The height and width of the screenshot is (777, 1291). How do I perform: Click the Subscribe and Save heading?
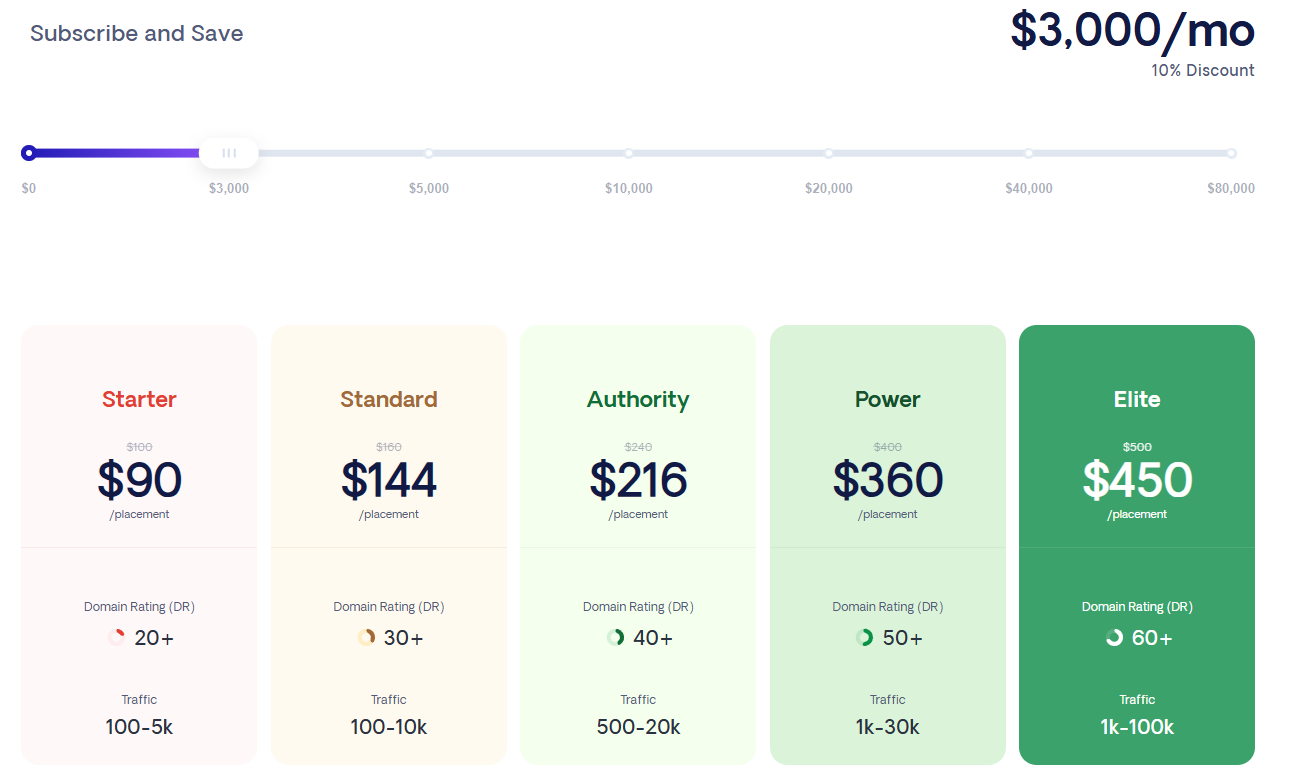click(136, 33)
